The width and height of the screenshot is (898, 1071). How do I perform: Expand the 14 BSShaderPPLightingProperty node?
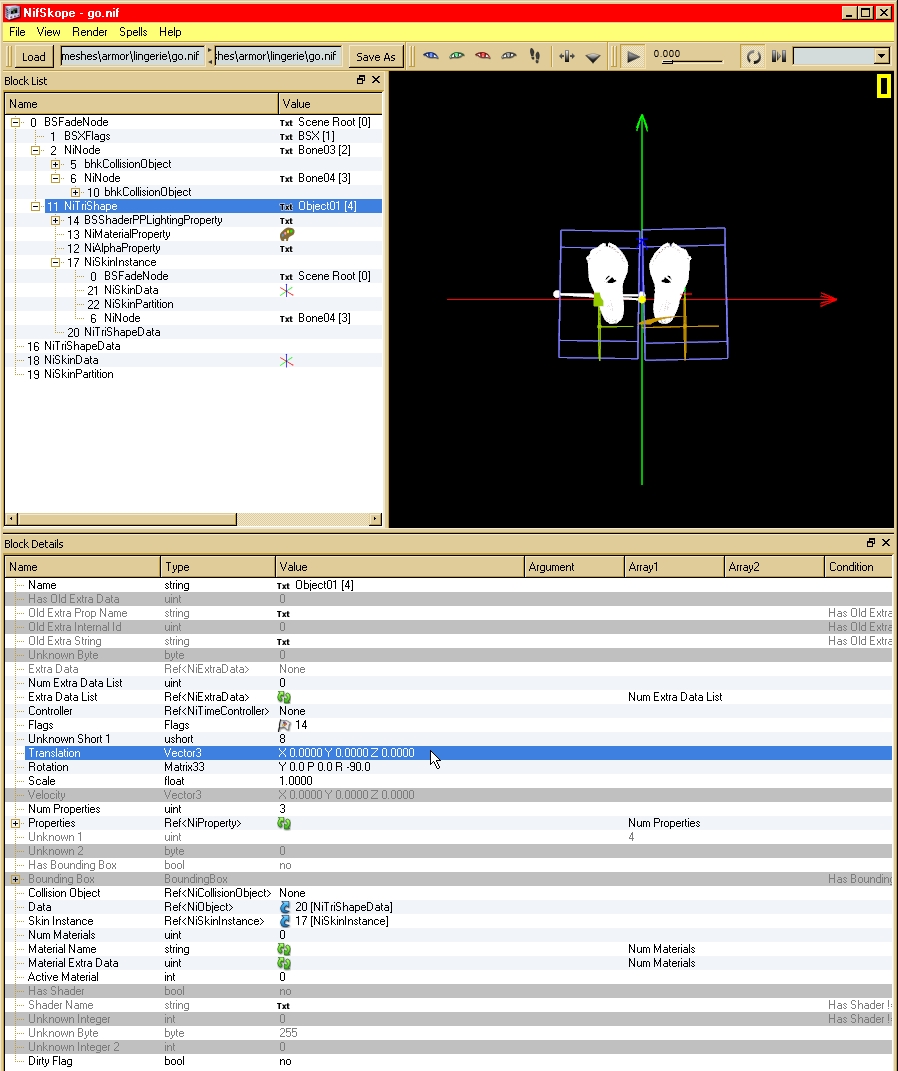(x=55, y=221)
